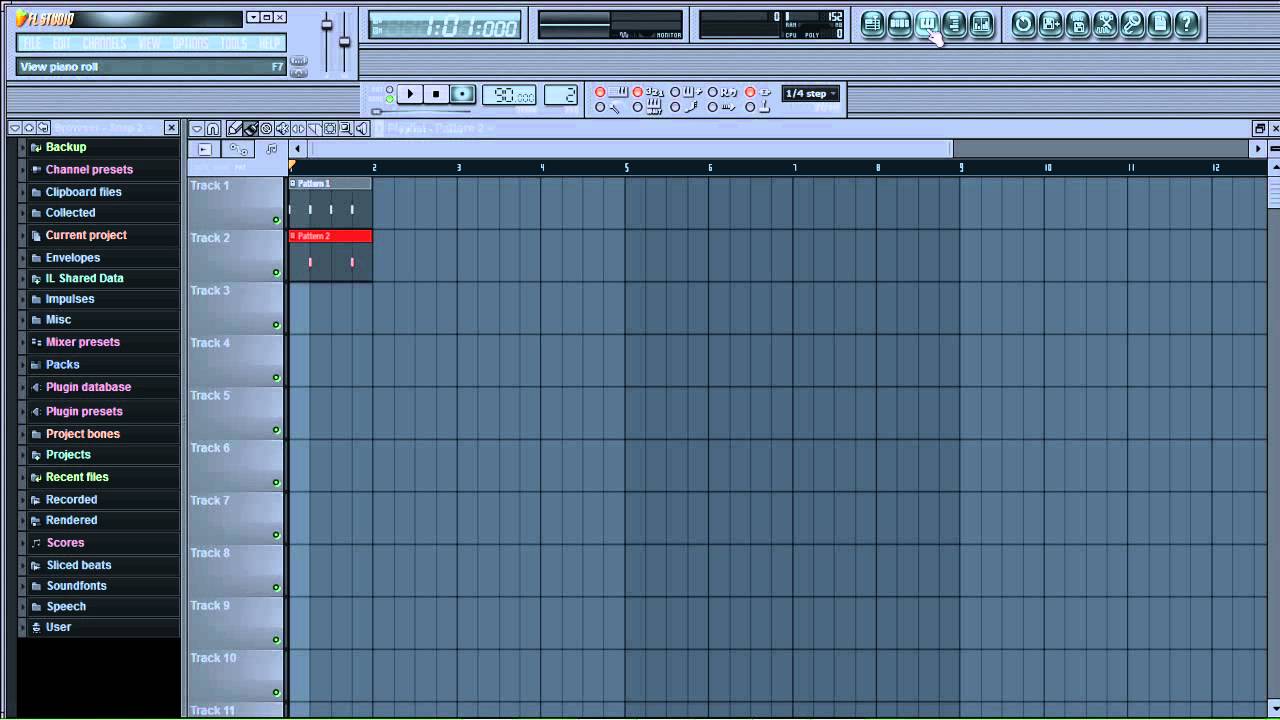Click the blank page New project button
This screenshot has height=720, width=1280.
point(1160,24)
